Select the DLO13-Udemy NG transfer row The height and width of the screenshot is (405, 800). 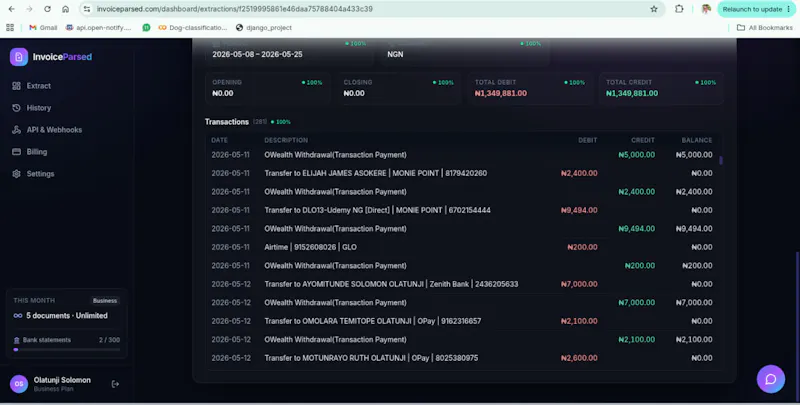pos(462,210)
